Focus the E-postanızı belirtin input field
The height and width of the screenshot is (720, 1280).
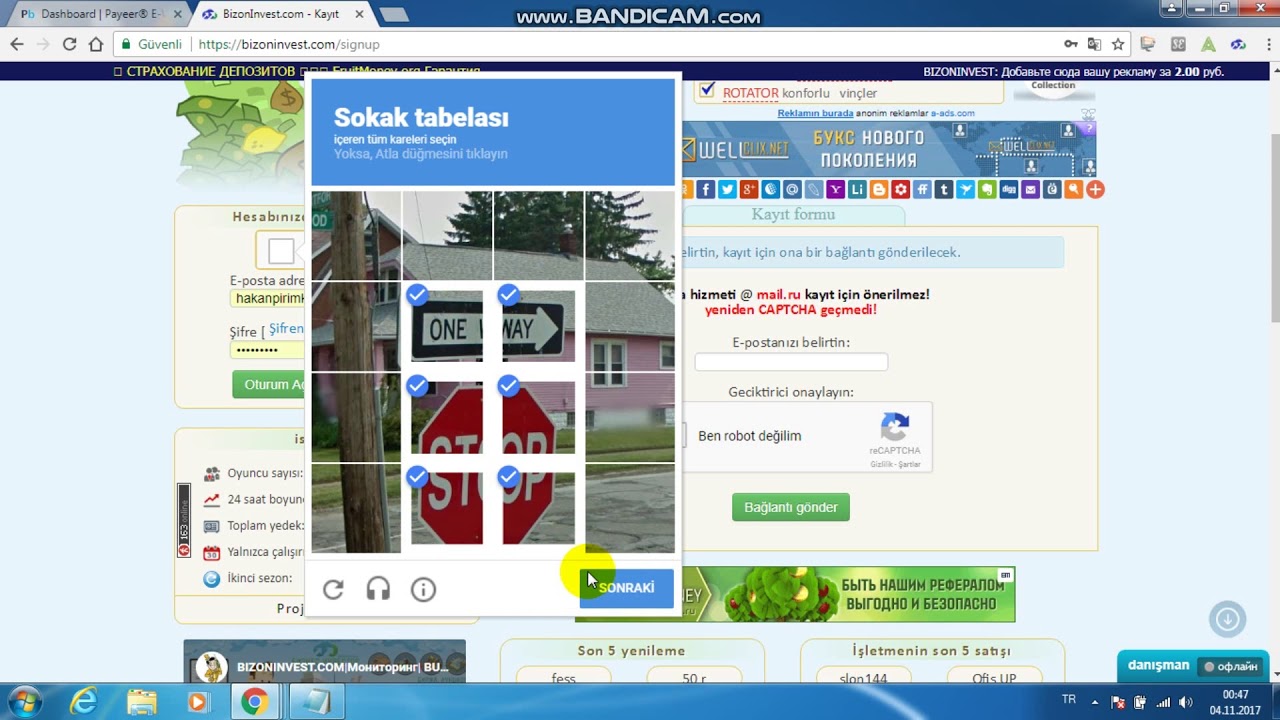click(791, 362)
